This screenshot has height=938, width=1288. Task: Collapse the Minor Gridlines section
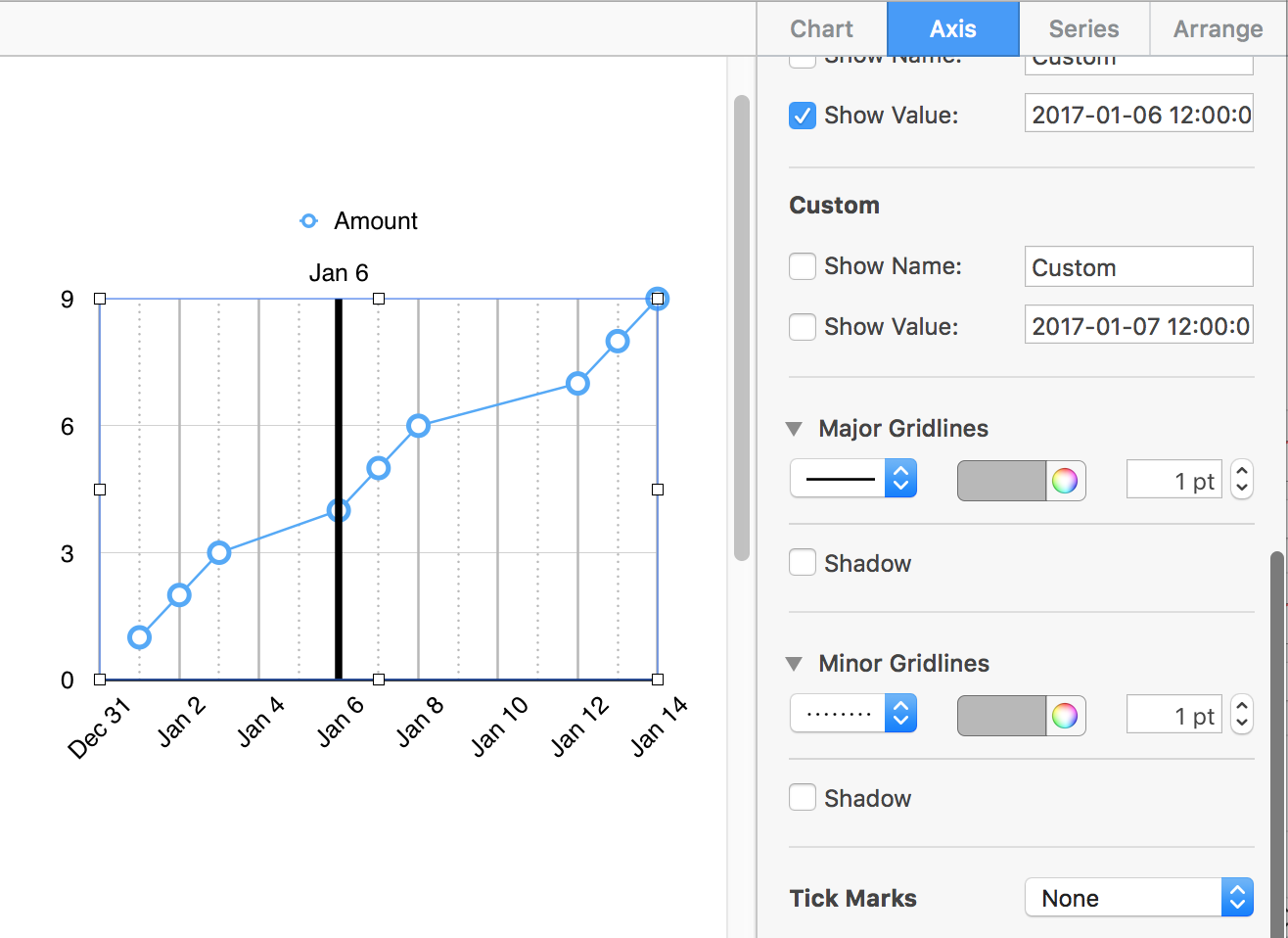click(795, 664)
